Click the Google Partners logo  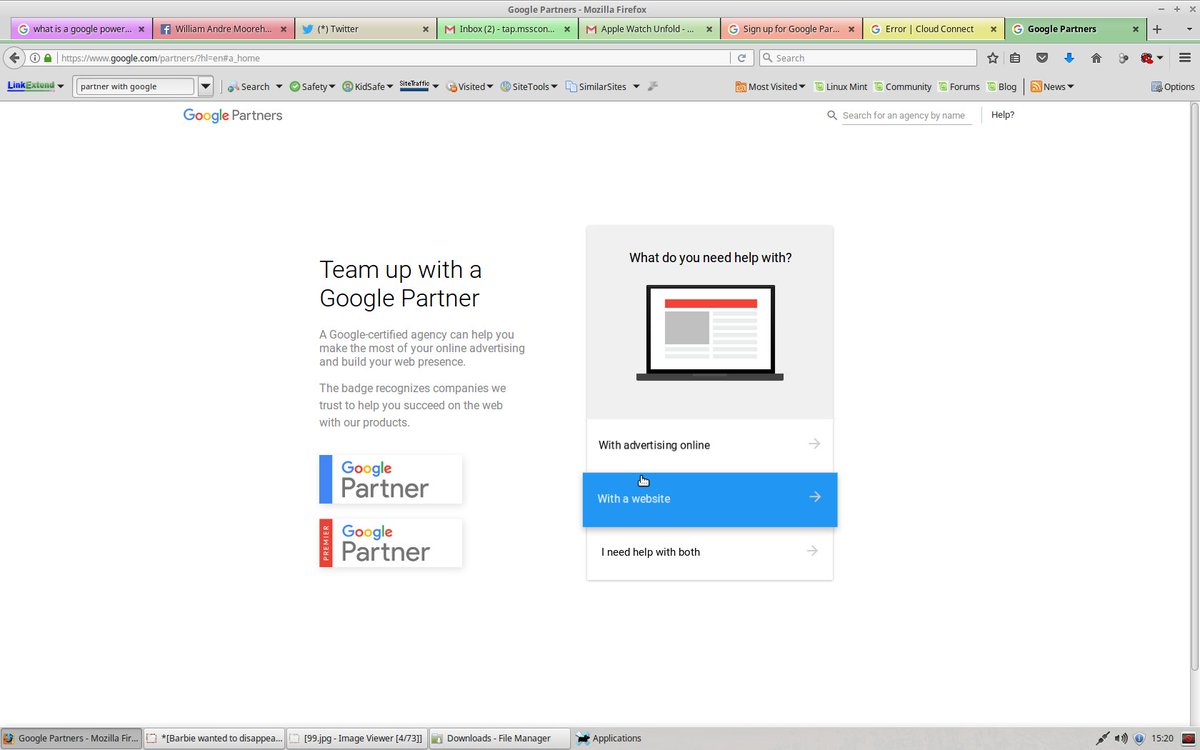[233, 115]
